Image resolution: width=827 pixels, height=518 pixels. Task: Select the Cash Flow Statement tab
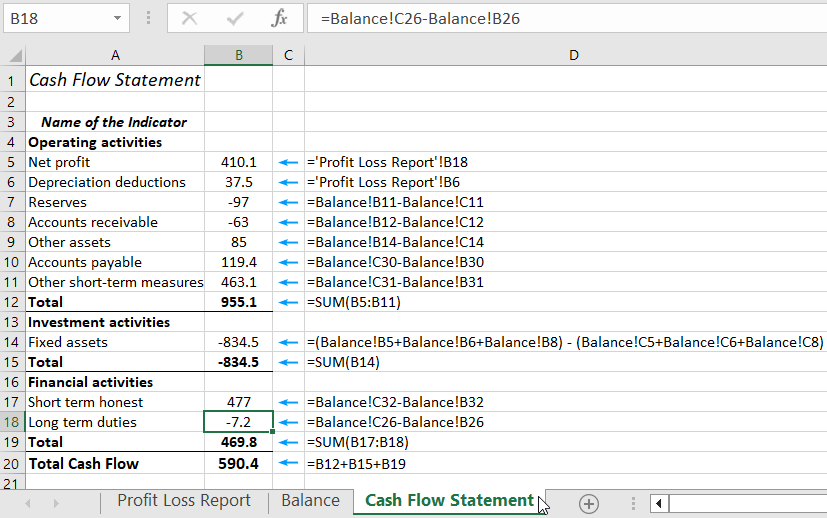click(449, 501)
